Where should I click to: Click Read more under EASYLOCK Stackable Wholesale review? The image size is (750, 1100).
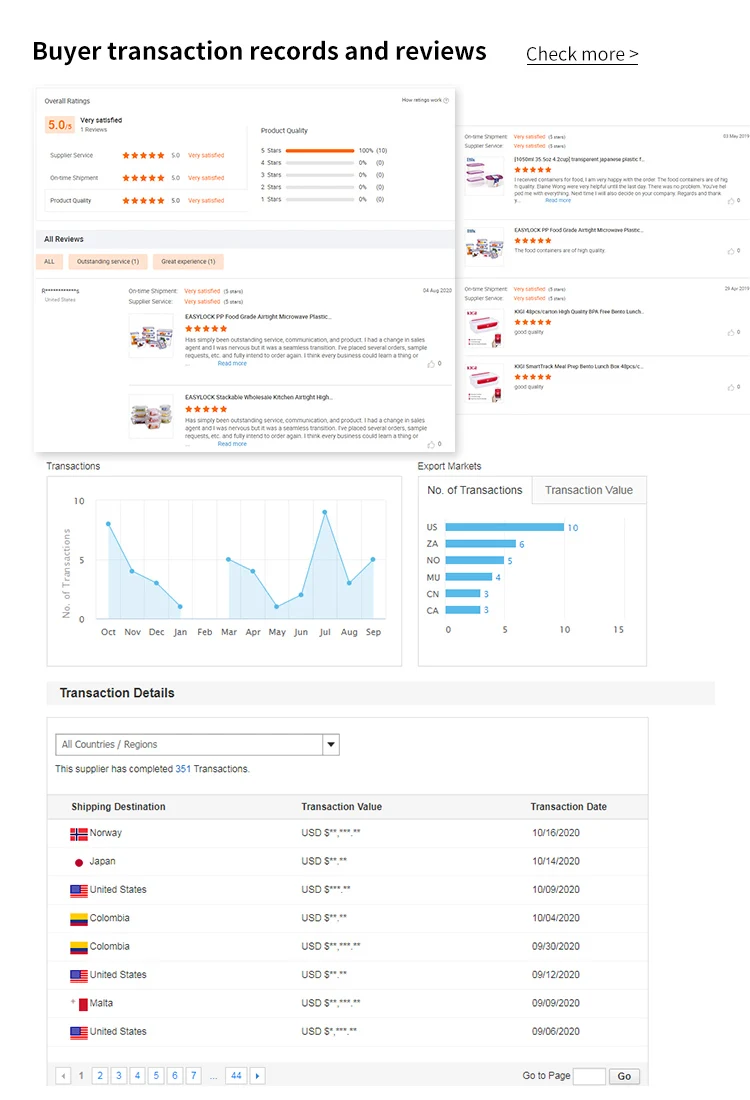pyautogui.click(x=232, y=444)
